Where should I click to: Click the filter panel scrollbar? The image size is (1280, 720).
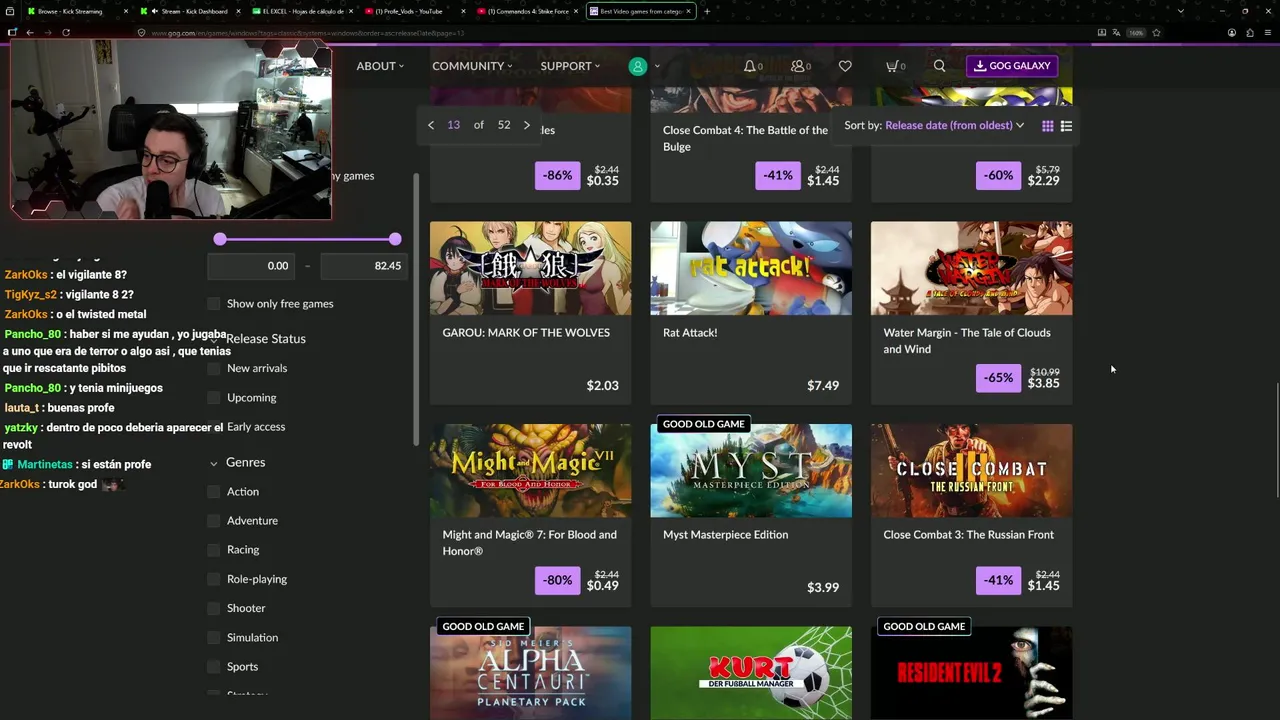(416, 310)
